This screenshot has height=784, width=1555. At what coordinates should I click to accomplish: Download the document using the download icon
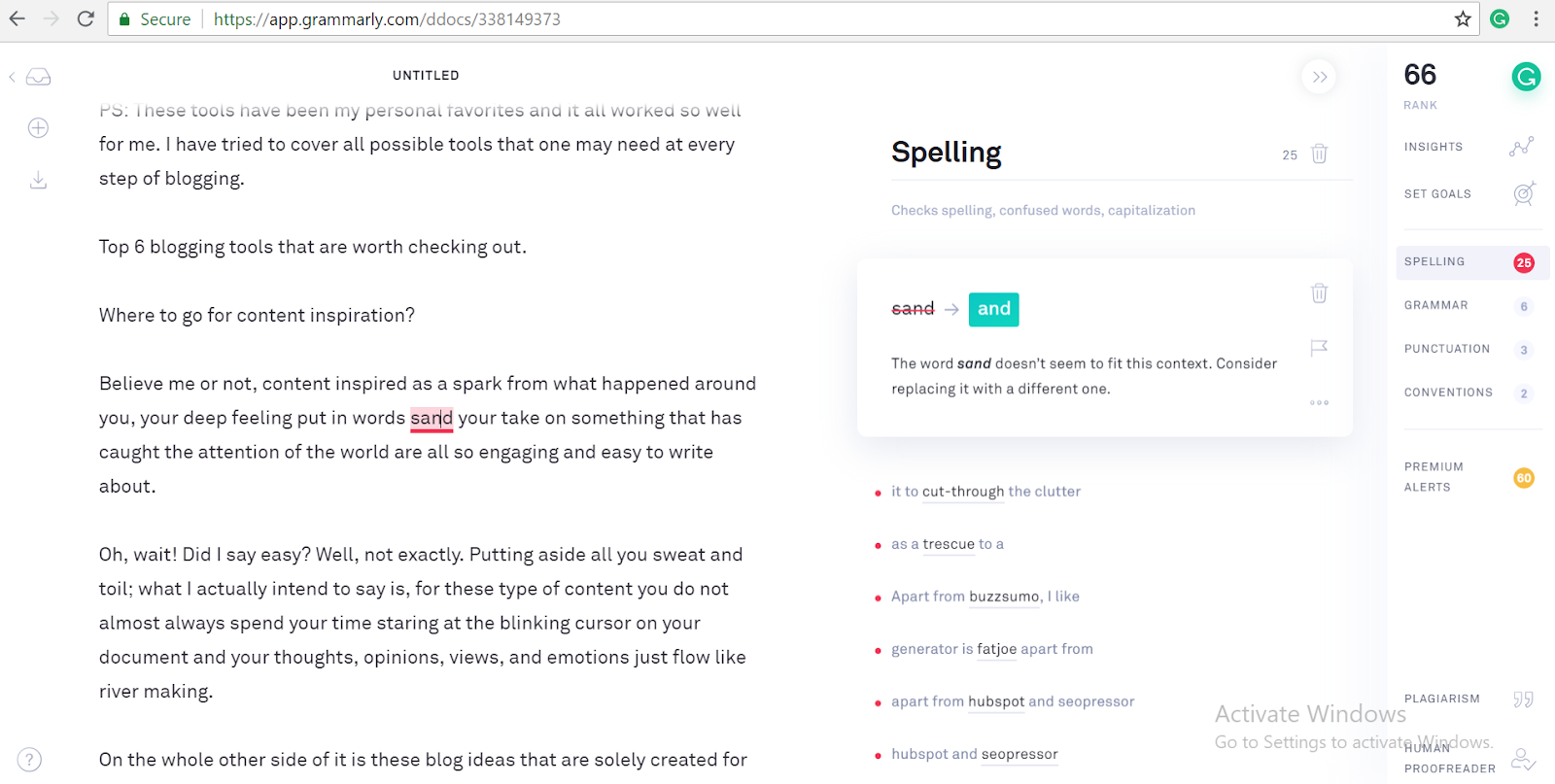[39, 180]
